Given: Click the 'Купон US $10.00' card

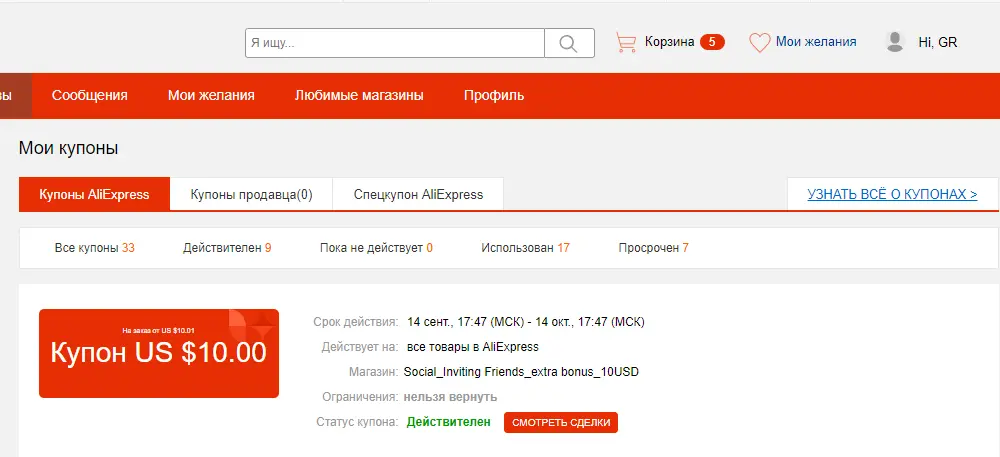Looking at the screenshot, I should pos(159,353).
